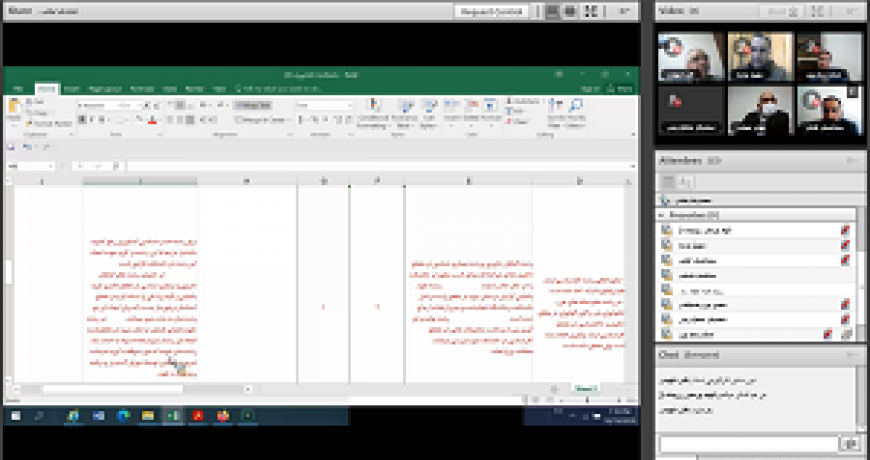
Task: Switch to the Page Layout tab
Action: click(x=104, y=89)
